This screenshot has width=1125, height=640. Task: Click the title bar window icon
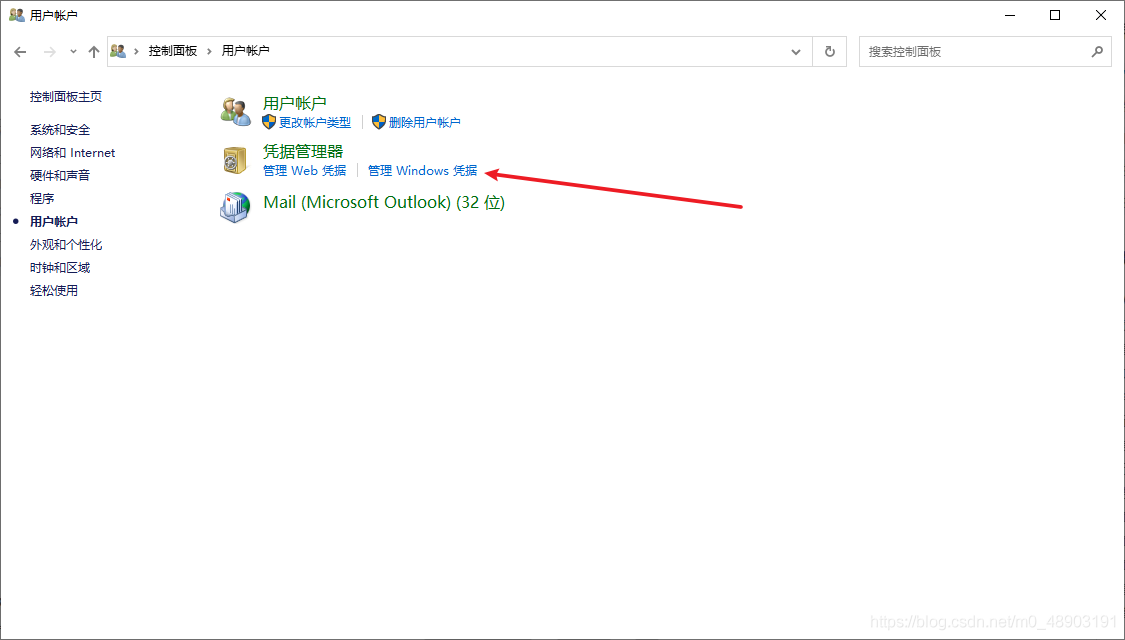pyautogui.click(x=17, y=14)
